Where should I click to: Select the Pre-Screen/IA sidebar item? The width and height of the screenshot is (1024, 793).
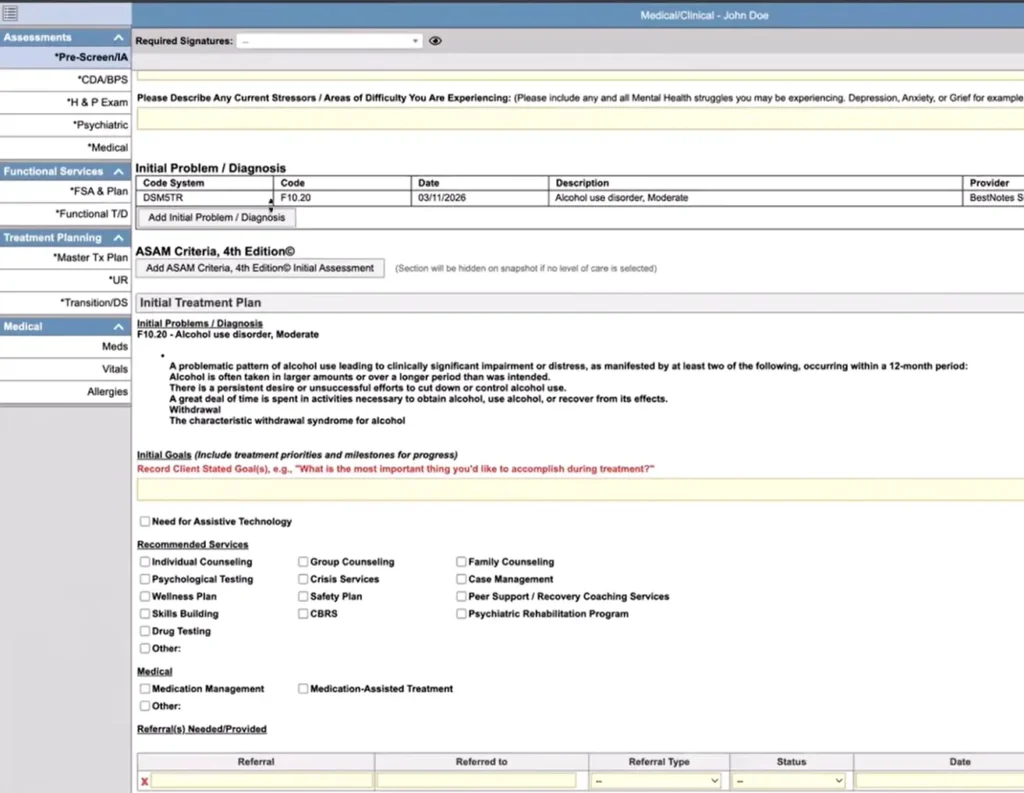[65, 57]
